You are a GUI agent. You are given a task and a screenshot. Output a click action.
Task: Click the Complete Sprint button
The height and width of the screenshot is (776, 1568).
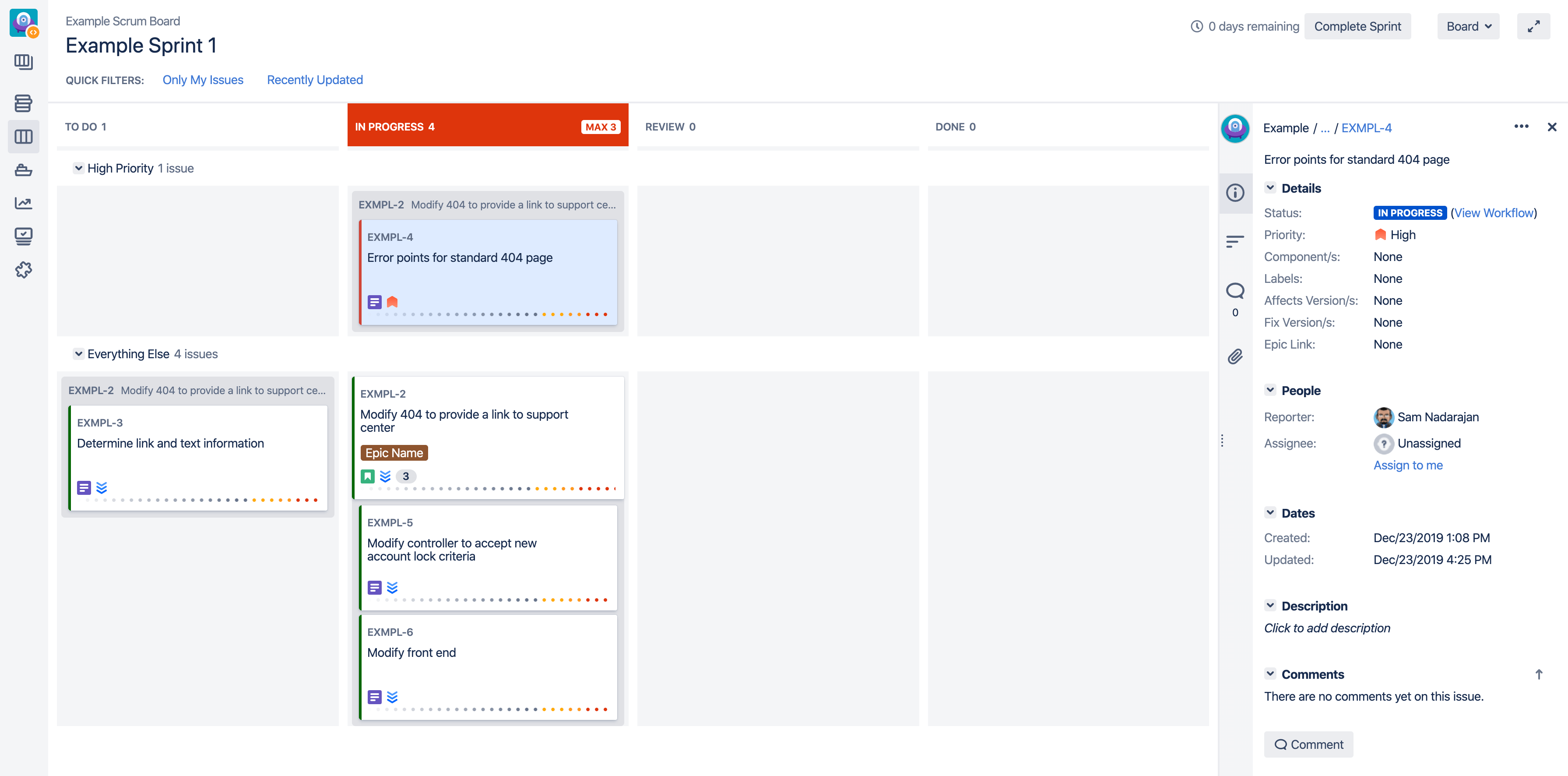tap(1357, 26)
